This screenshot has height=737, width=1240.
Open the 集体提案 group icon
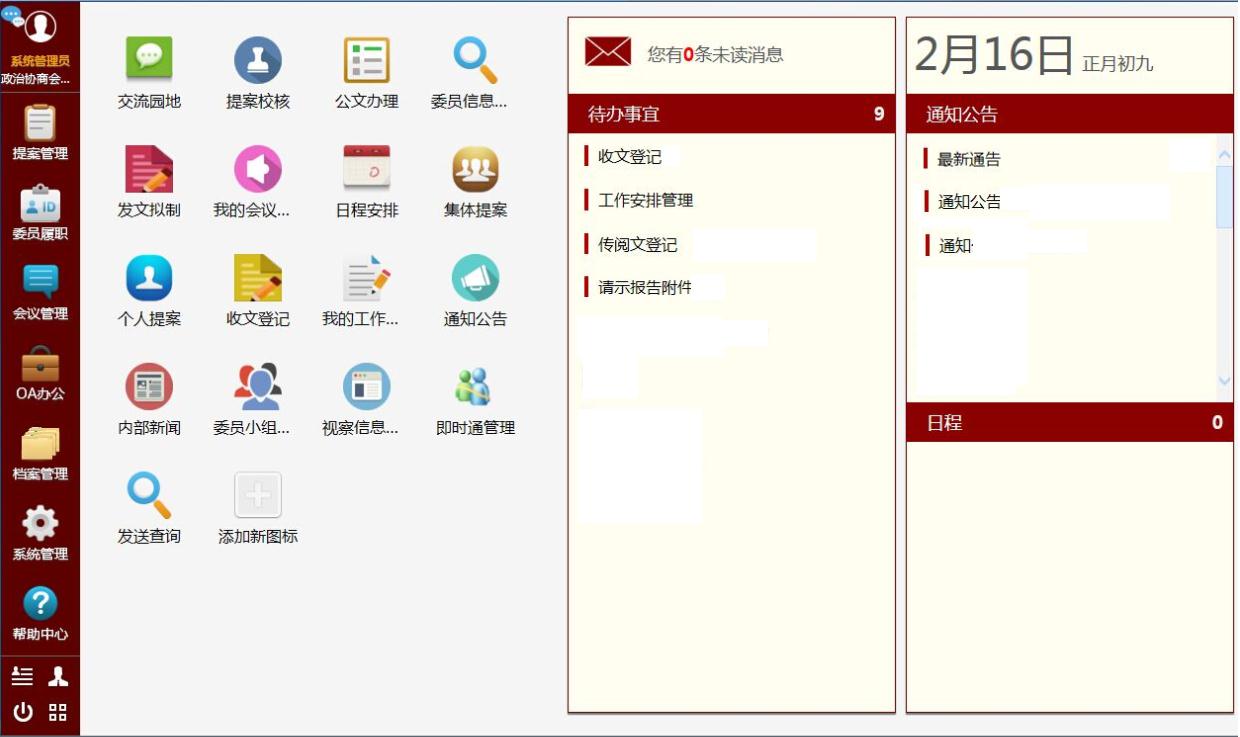[475, 169]
